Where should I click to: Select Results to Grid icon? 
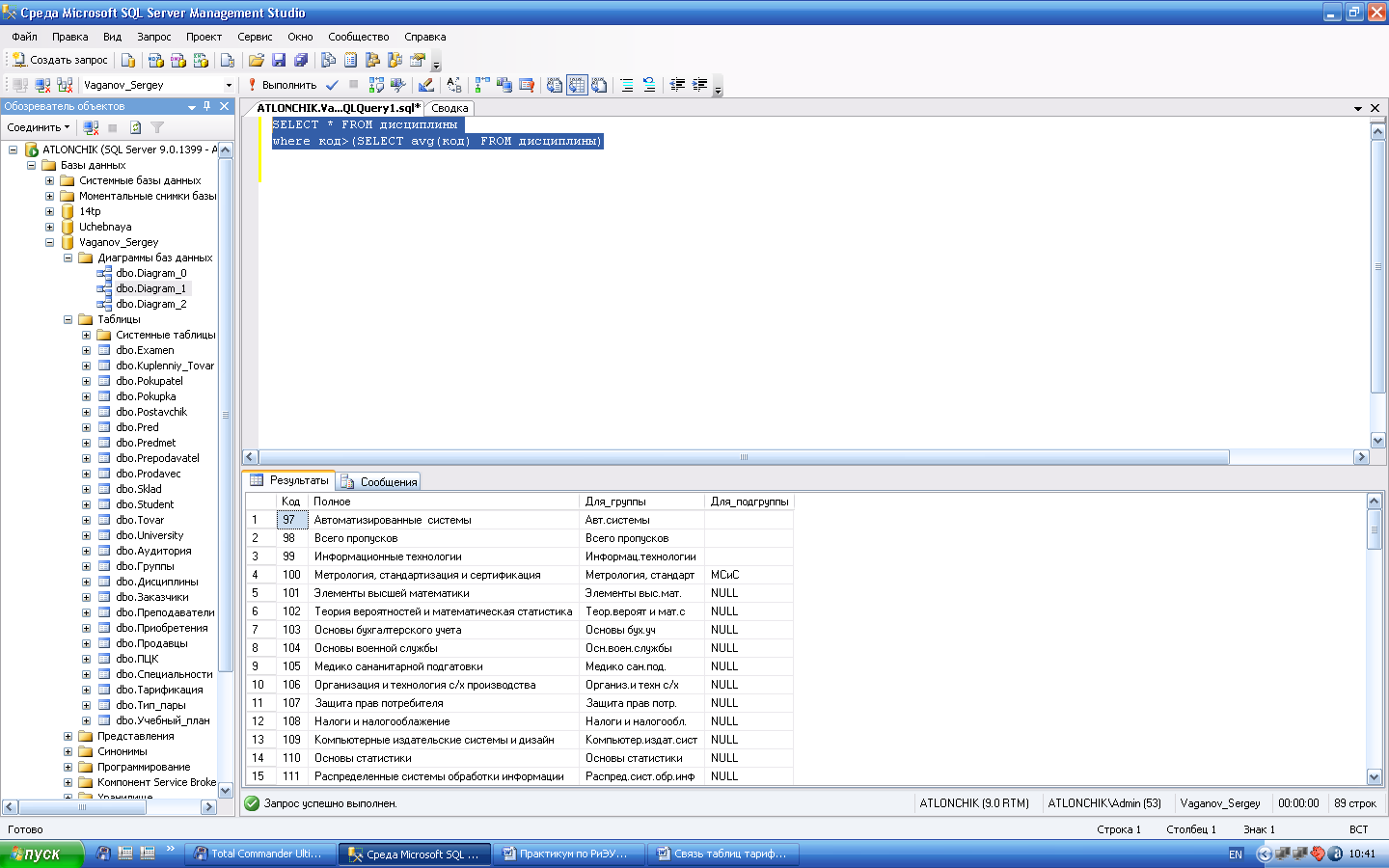577,85
